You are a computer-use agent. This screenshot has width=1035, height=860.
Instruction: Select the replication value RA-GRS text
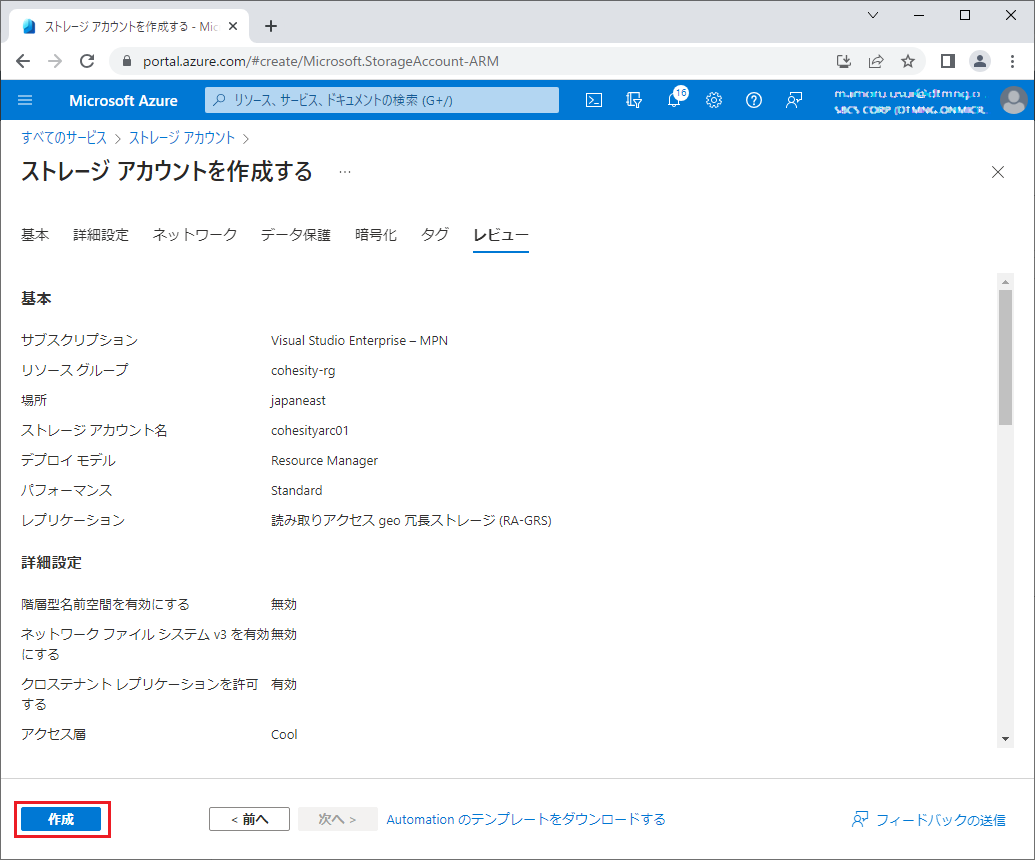tap(411, 521)
